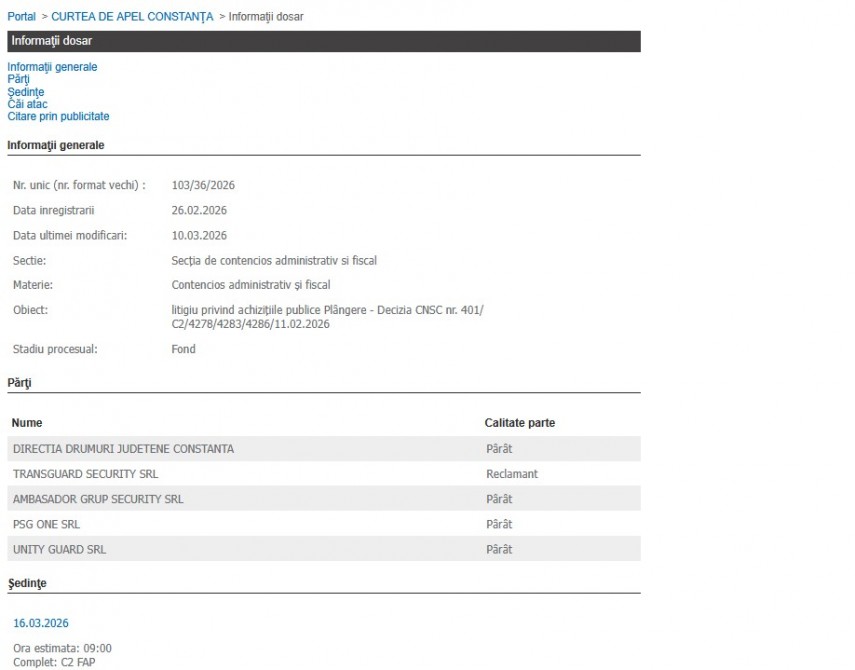Click the PSG ONE SRL party entry
Image resolution: width=855 pixels, height=670 pixels.
point(46,524)
